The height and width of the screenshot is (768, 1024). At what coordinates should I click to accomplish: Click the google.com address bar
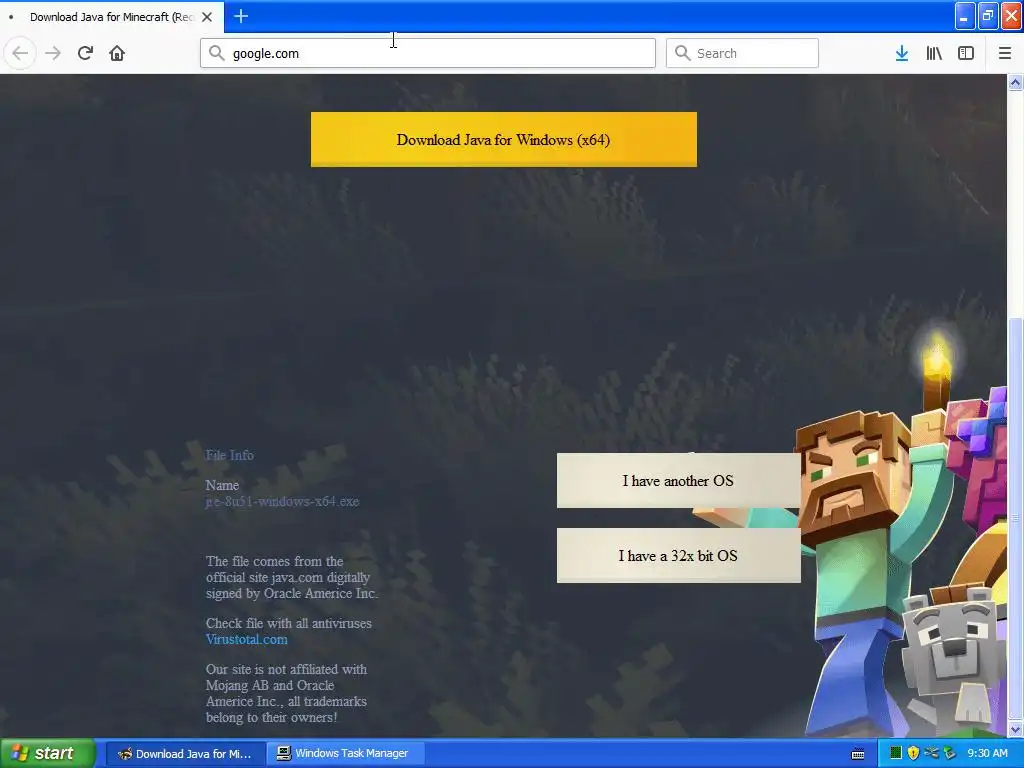pos(428,53)
